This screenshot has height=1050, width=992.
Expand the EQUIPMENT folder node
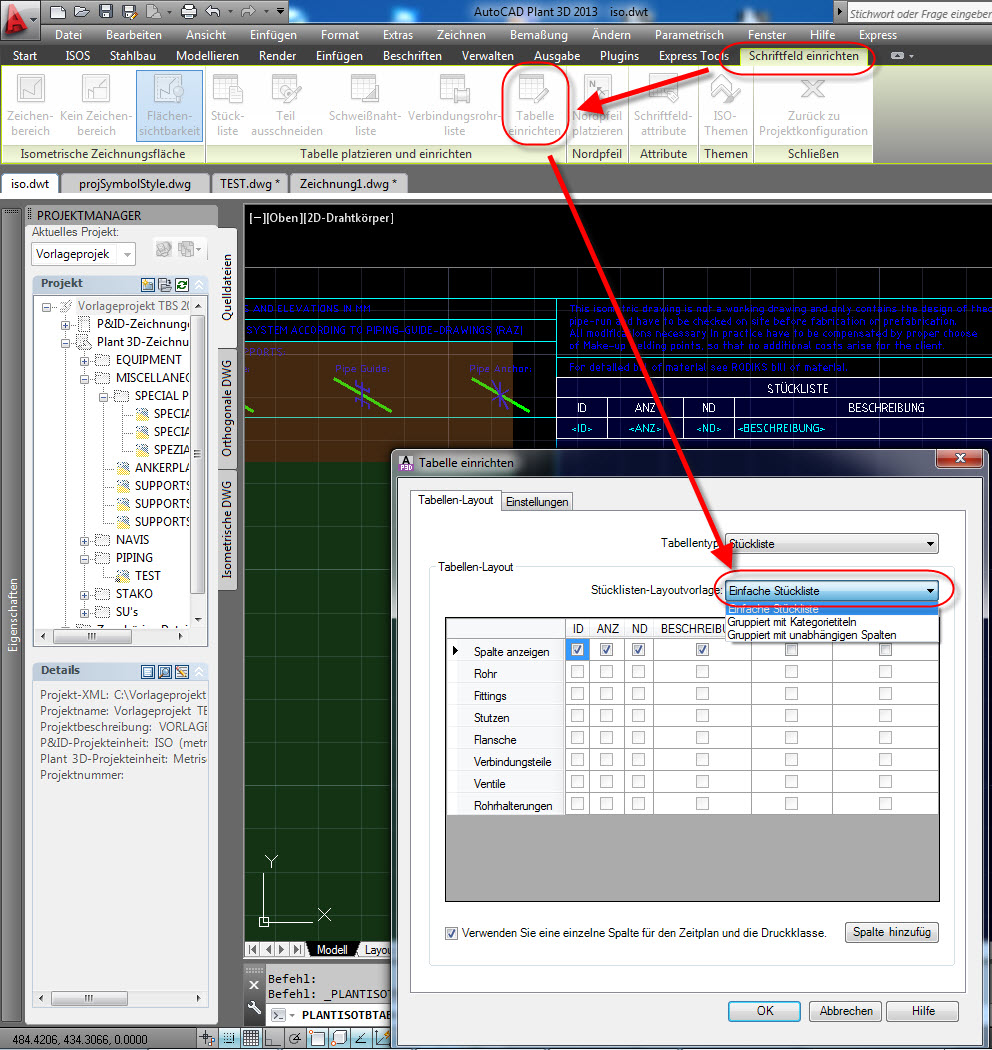click(x=84, y=361)
